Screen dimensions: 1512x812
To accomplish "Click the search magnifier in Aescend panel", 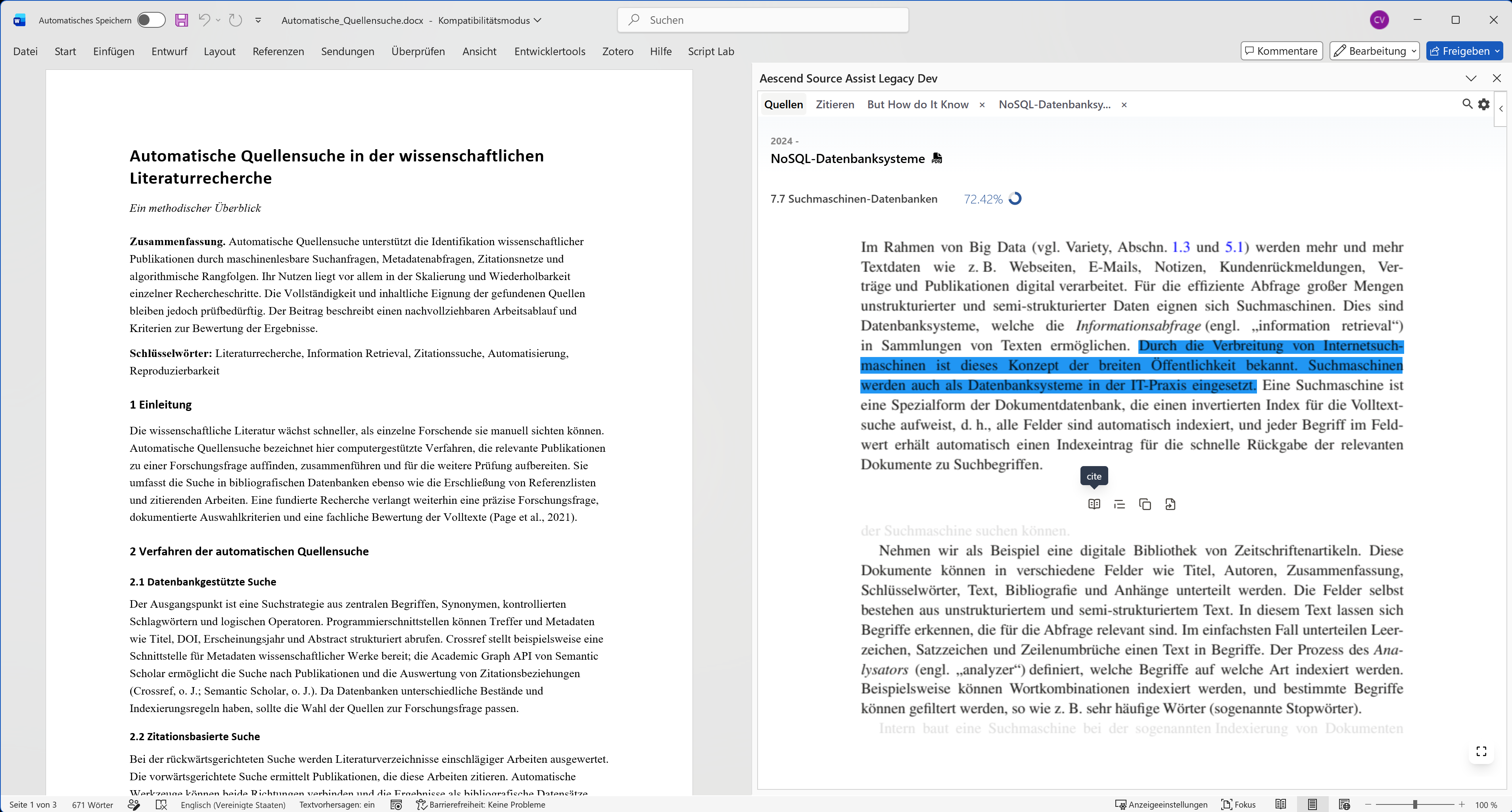I will coord(1467,104).
